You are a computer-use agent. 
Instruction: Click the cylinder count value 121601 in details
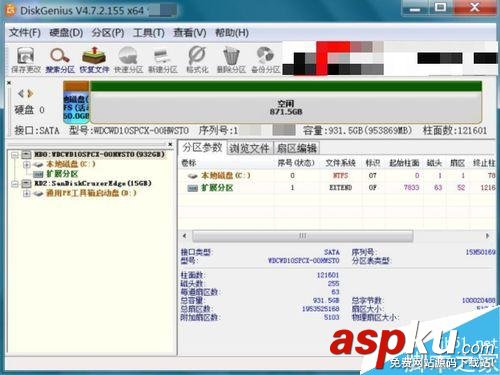(328, 275)
